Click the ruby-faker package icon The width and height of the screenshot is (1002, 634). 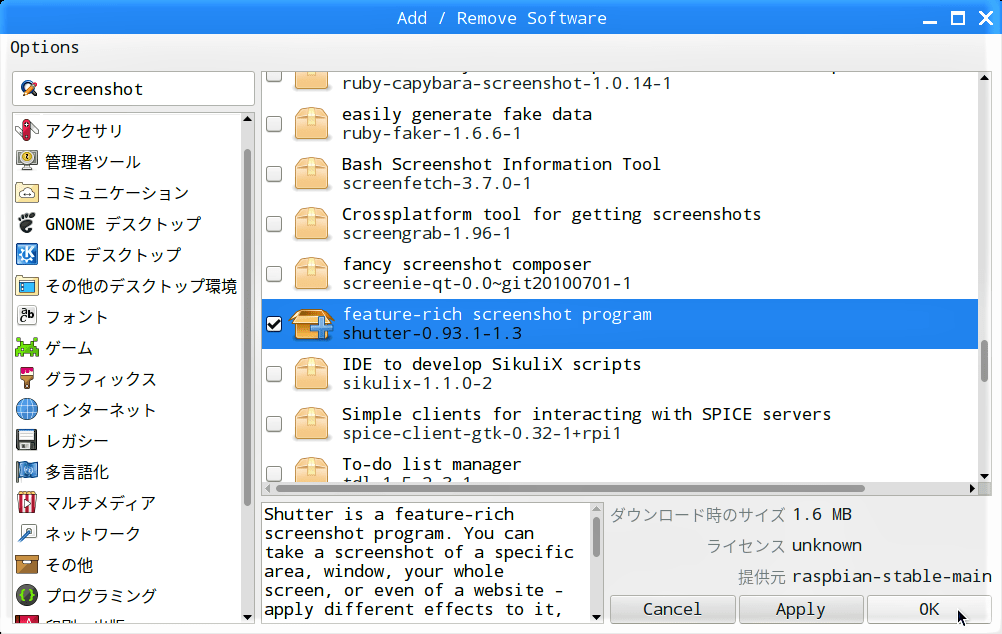(312, 123)
